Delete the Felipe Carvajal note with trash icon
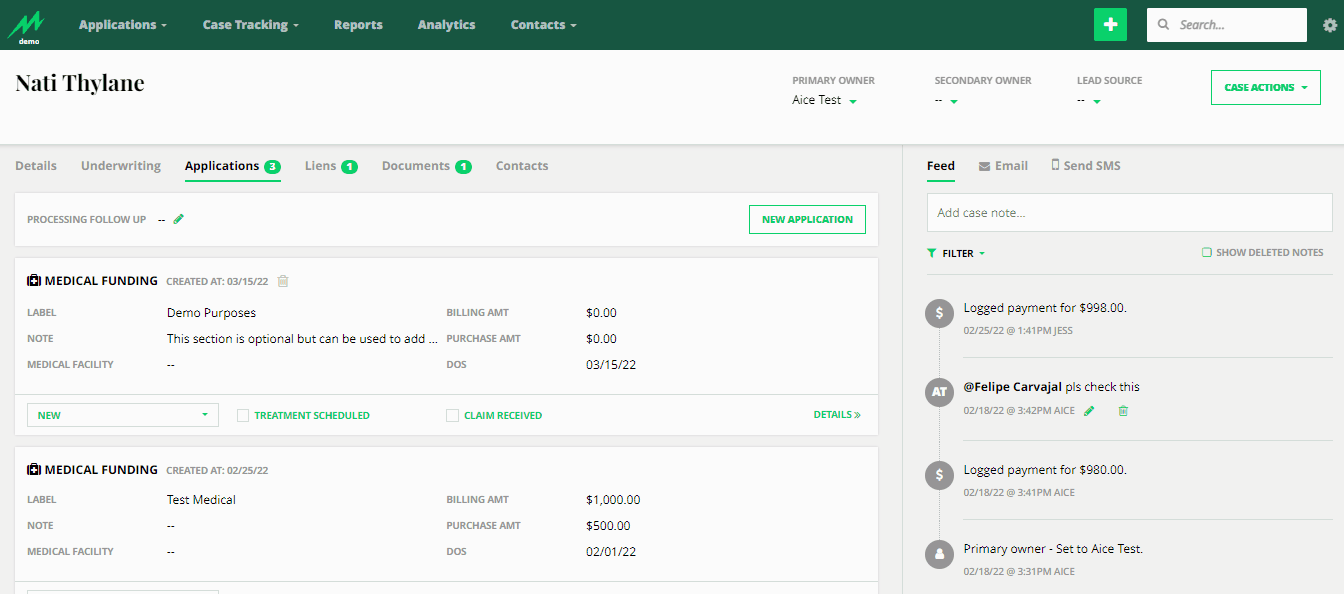This screenshot has width=1344, height=594. tap(1123, 410)
